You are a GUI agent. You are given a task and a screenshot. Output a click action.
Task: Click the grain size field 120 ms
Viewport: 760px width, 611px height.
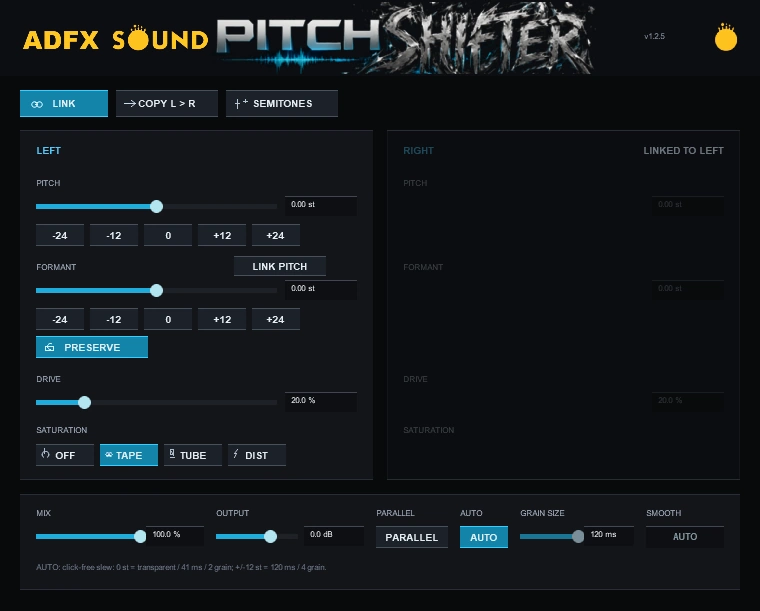pos(609,535)
